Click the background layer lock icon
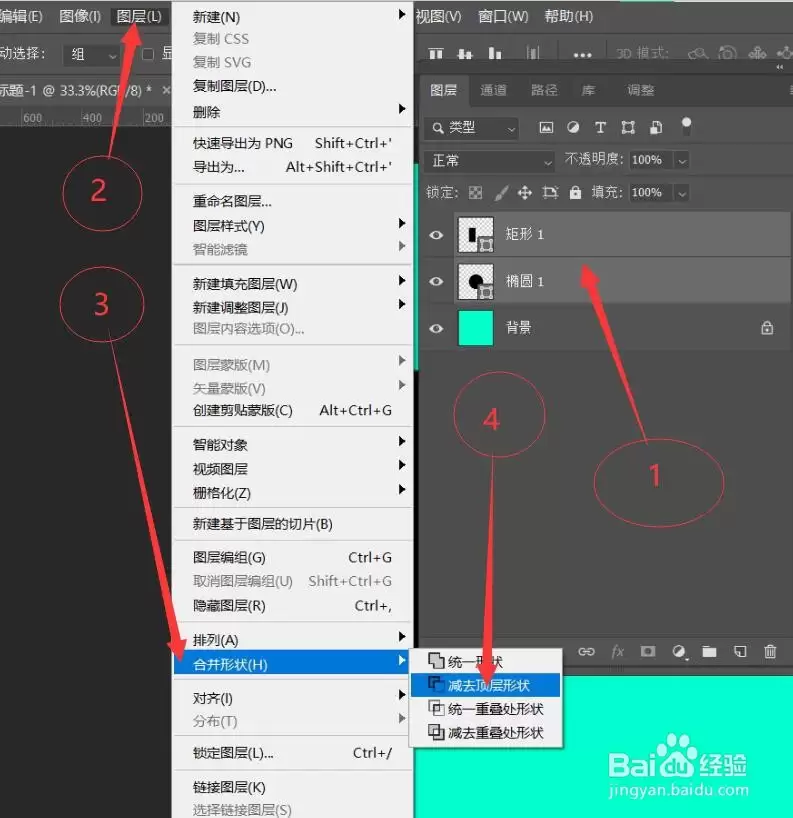Image resolution: width=793 pixels, height=818 pixels. pyautogui.click(x=767, y=328)
